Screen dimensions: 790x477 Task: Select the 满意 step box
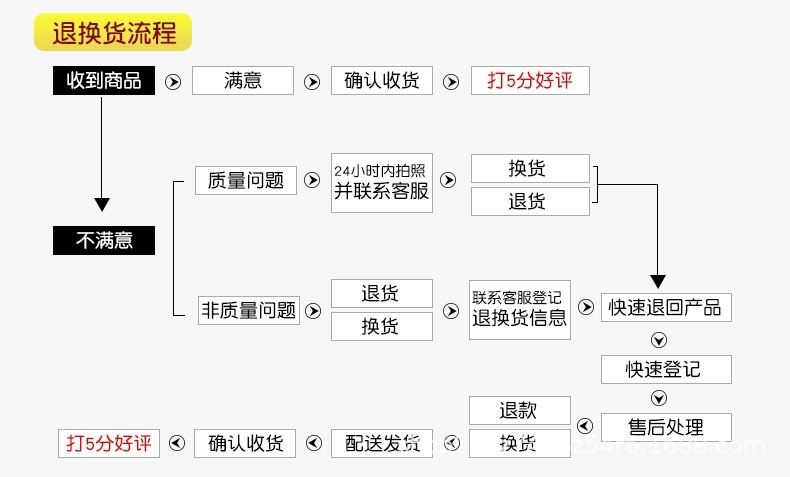click(x=242, y=81)
